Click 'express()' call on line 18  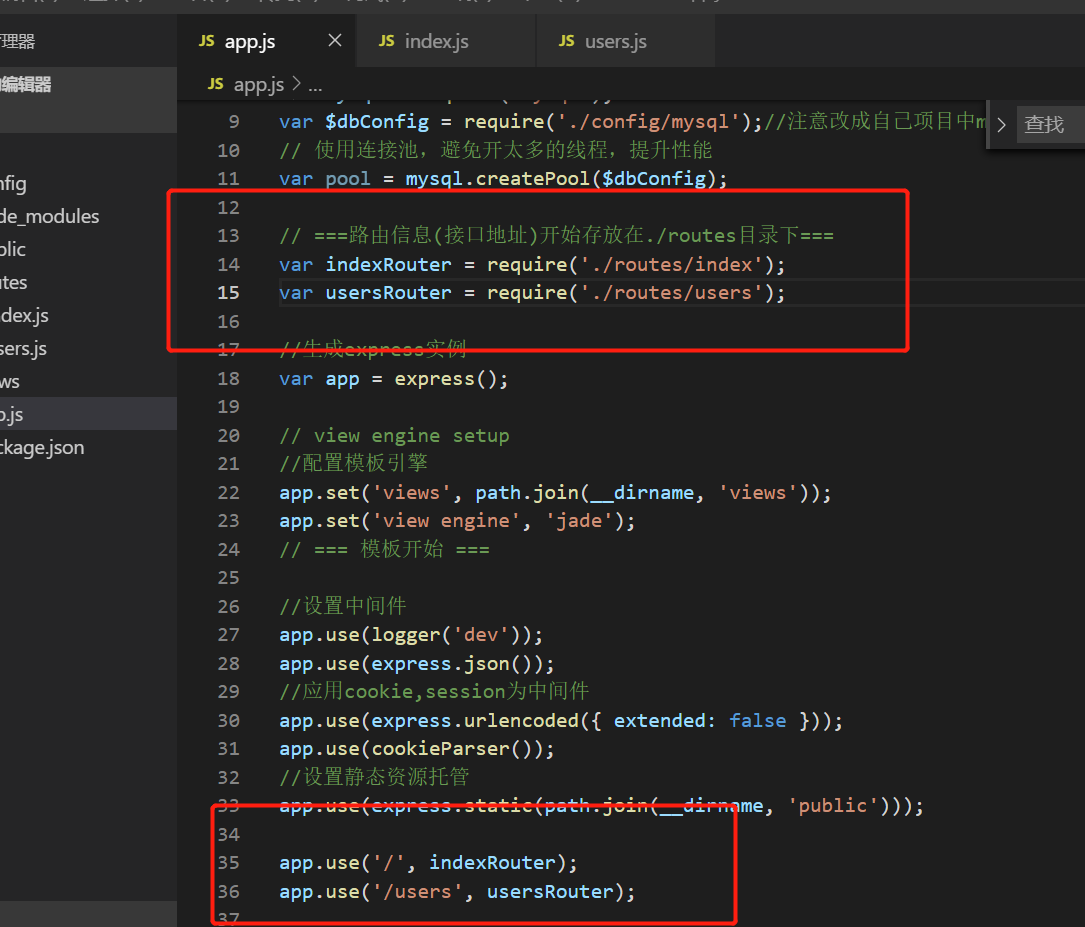446,379
